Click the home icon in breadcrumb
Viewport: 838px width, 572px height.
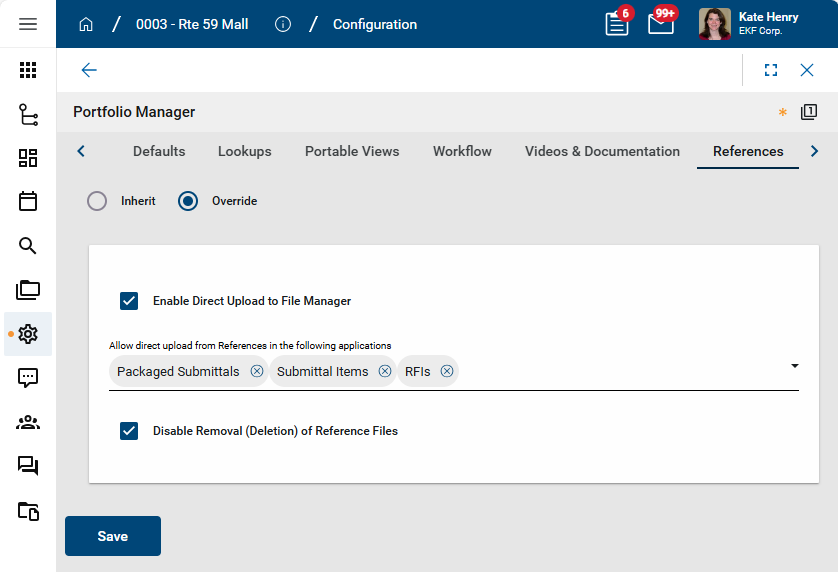point(86,24)
